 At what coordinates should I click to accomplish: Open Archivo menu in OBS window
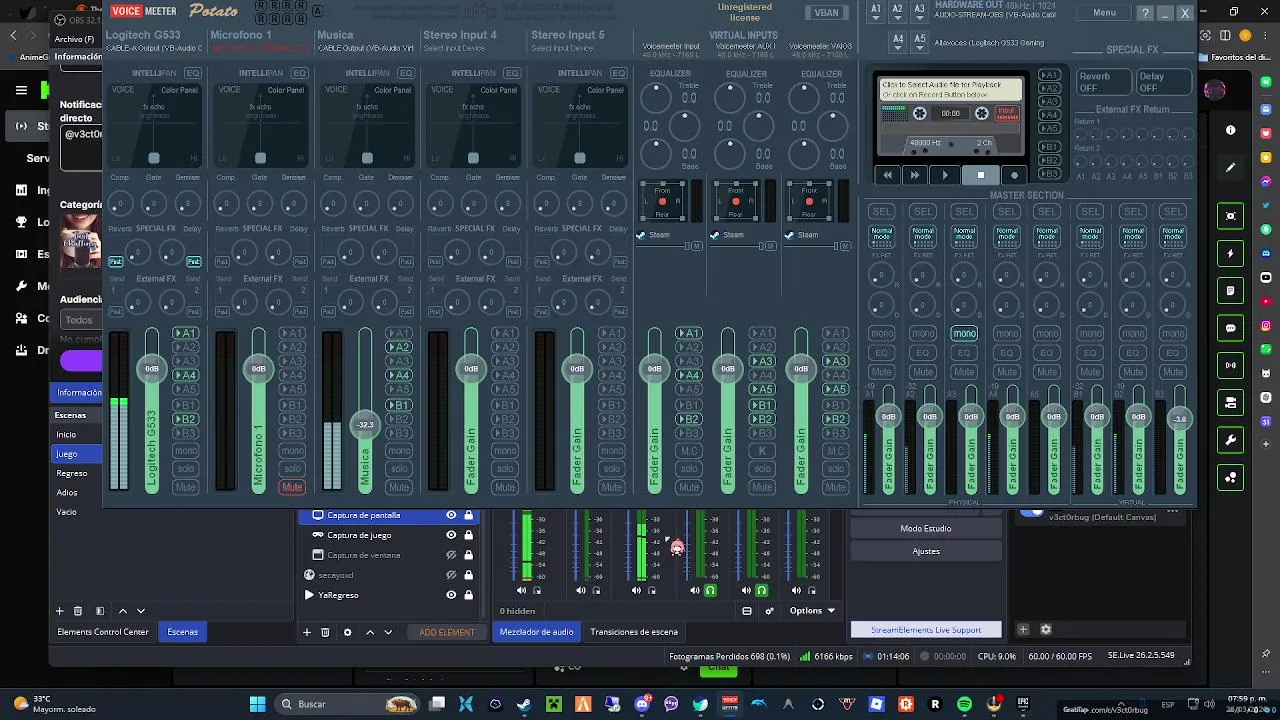tap(74, 39)
